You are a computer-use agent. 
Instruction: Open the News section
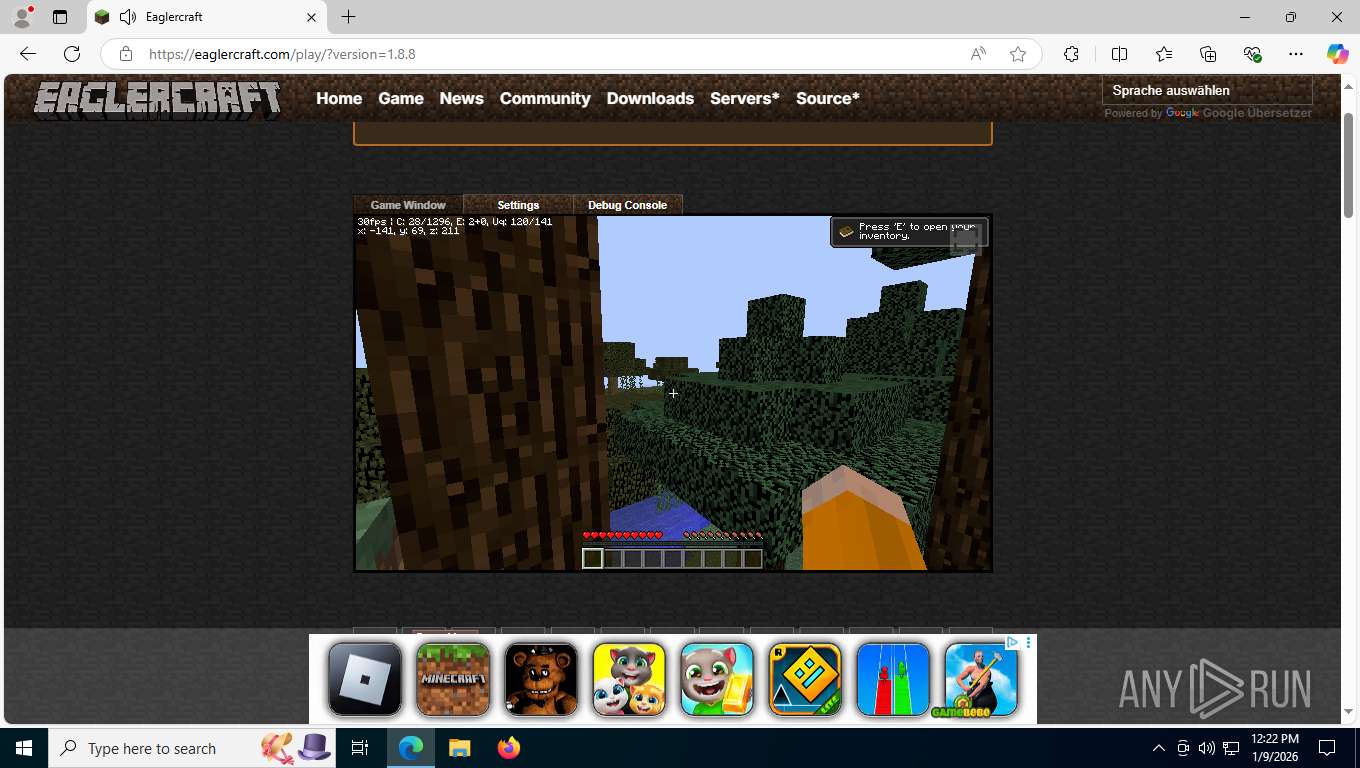[461, 98]
